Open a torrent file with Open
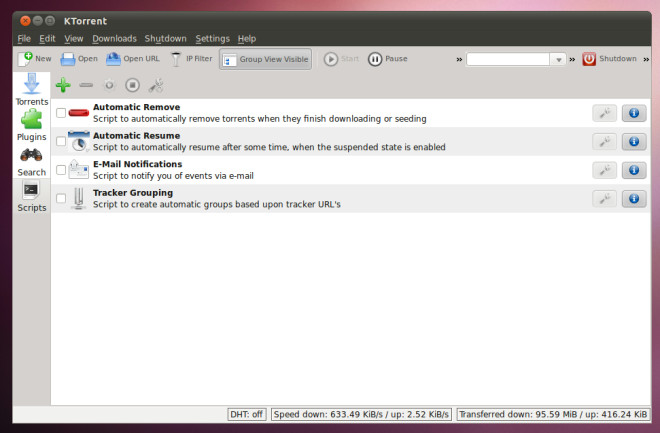 tap(79, 59)
